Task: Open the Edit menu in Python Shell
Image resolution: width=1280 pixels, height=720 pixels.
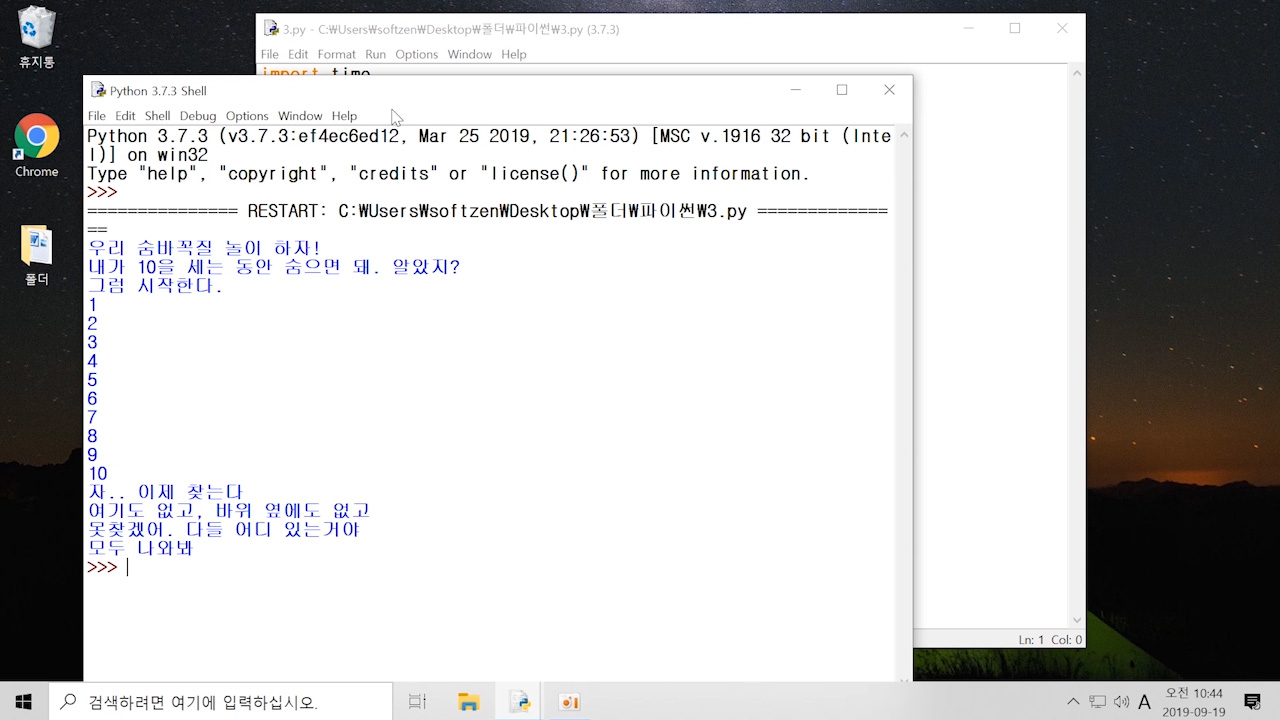Action: [125, 116]
